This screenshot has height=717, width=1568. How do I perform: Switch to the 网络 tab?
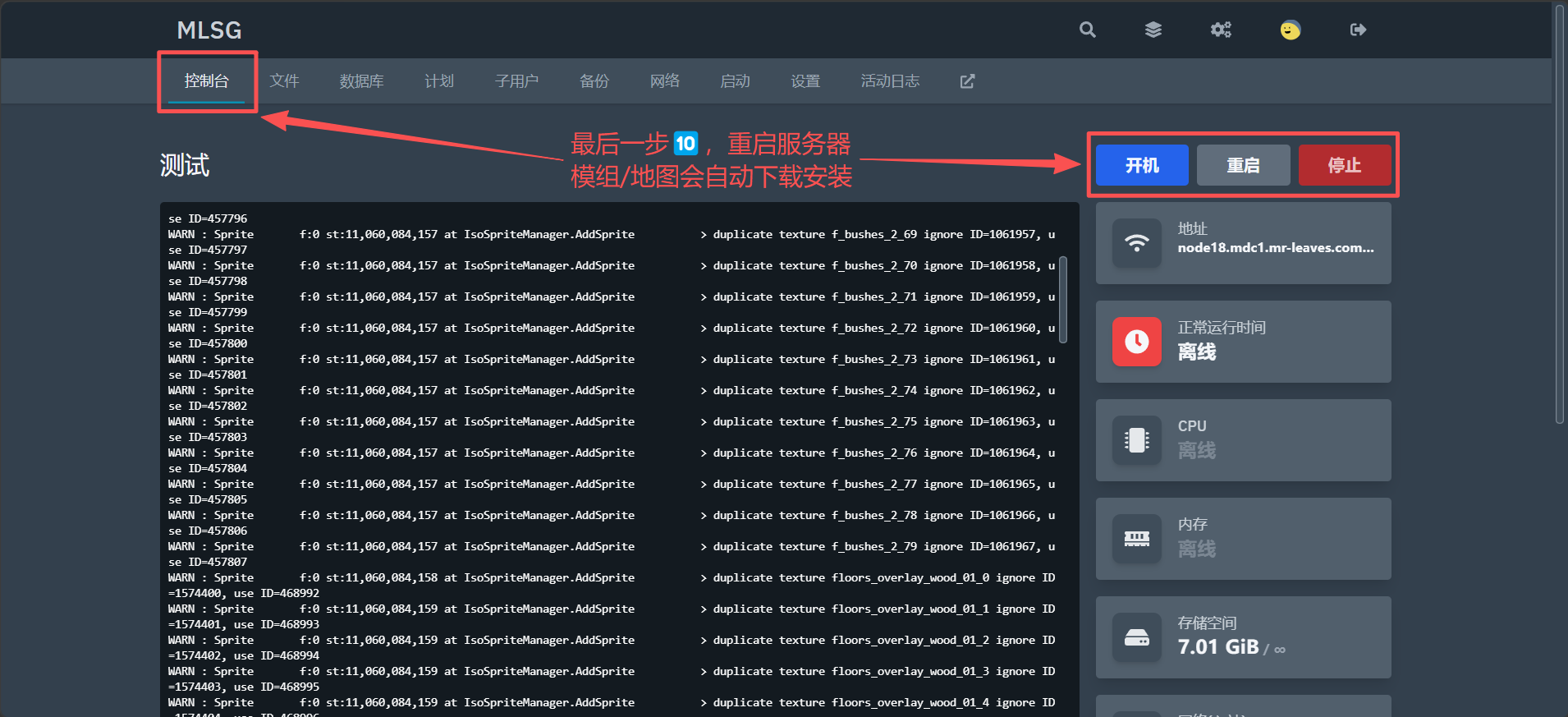665,80
